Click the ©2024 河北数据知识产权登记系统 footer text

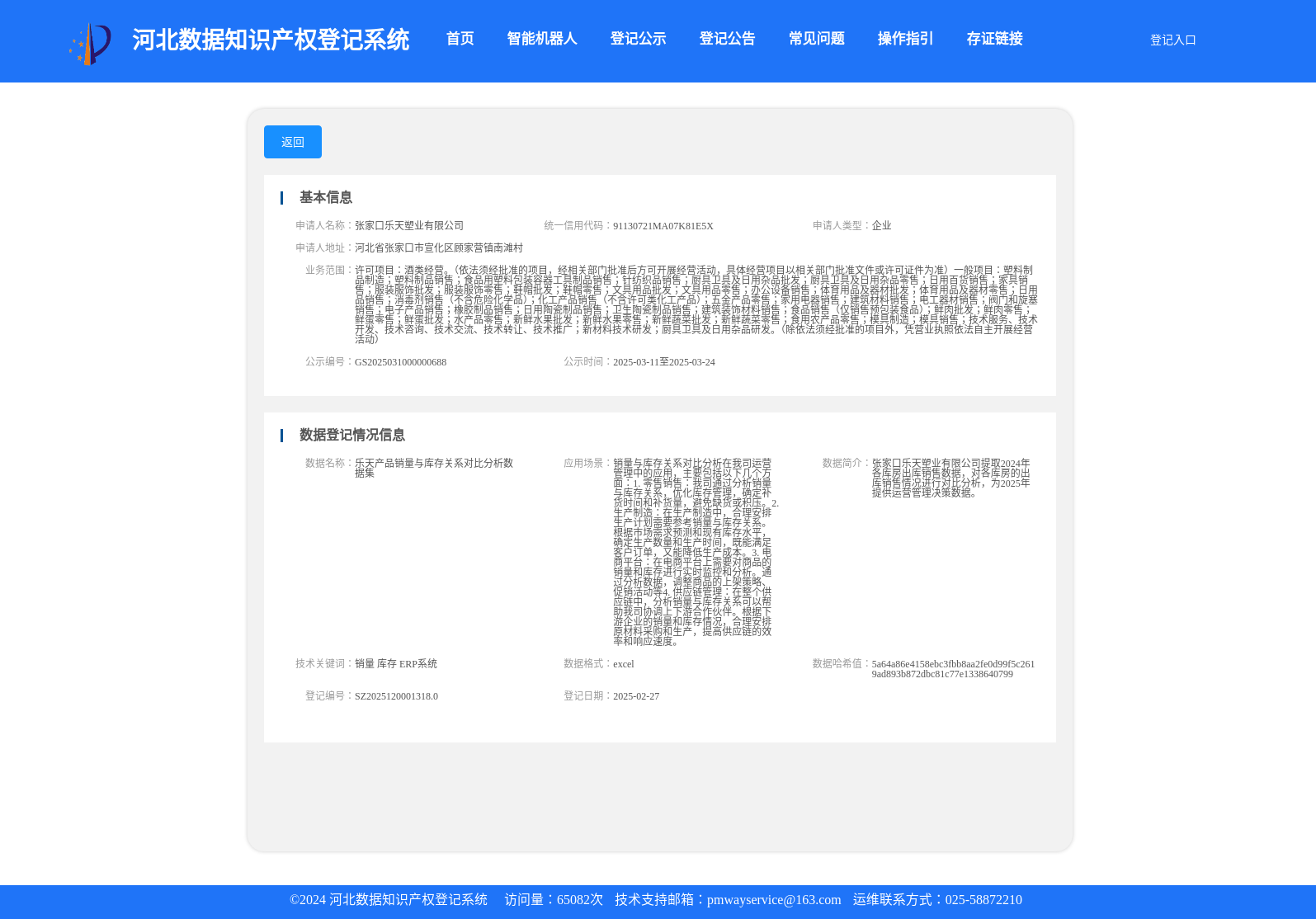point(389,900)
